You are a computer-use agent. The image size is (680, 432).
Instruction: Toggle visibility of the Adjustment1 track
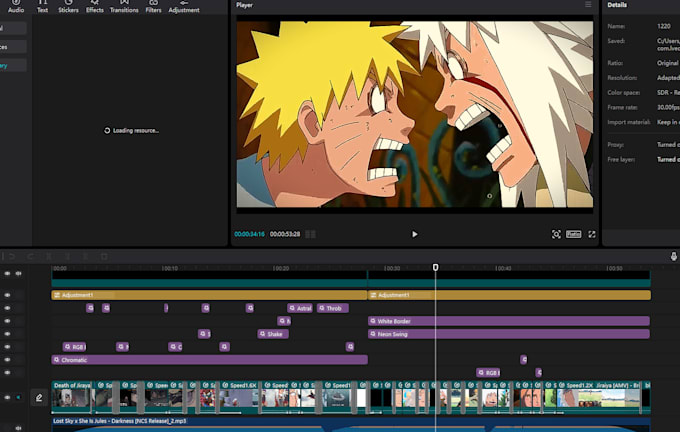point(7,295)
